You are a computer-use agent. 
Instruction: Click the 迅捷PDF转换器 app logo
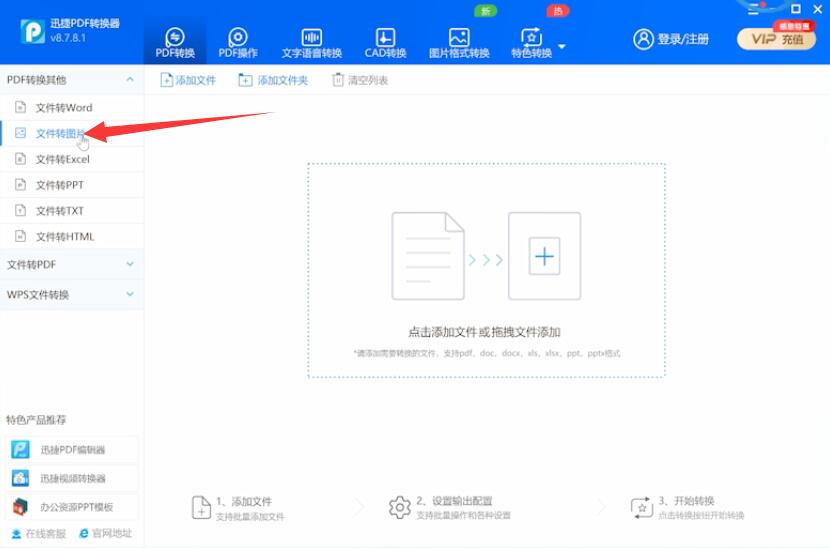[x=32, y=31]
